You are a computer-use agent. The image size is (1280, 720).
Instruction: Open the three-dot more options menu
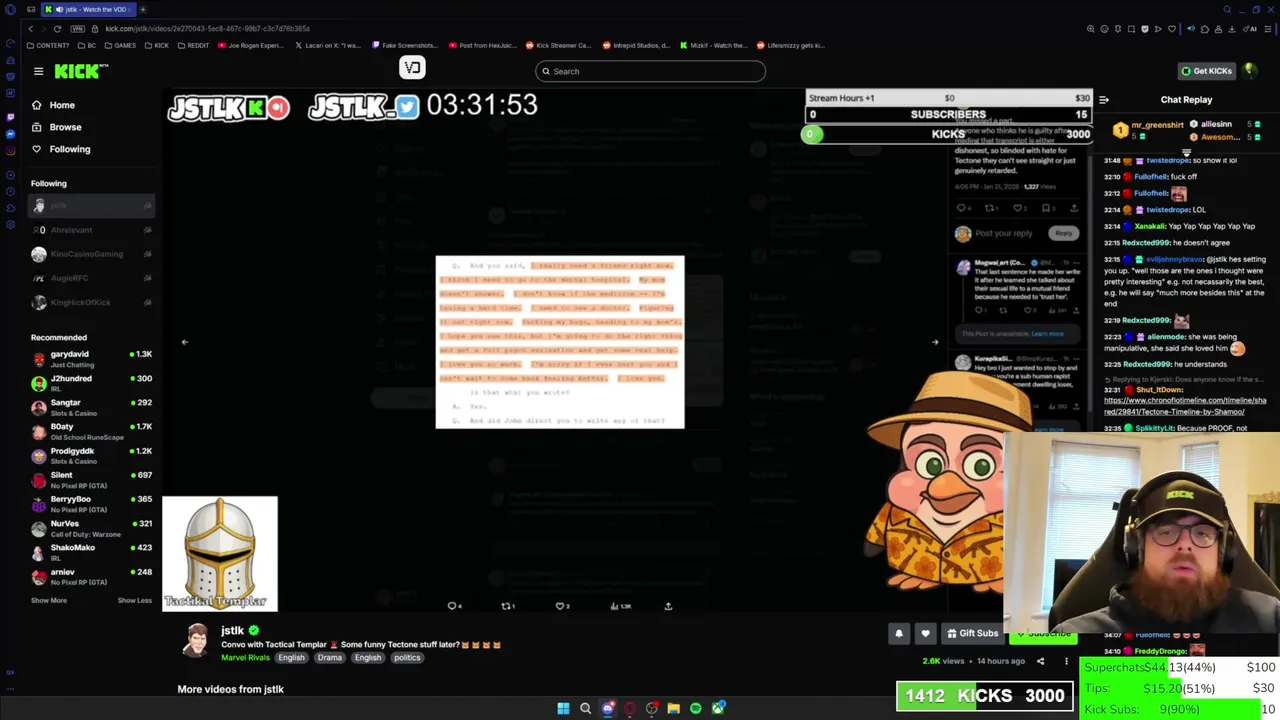tap(1066, 661)
